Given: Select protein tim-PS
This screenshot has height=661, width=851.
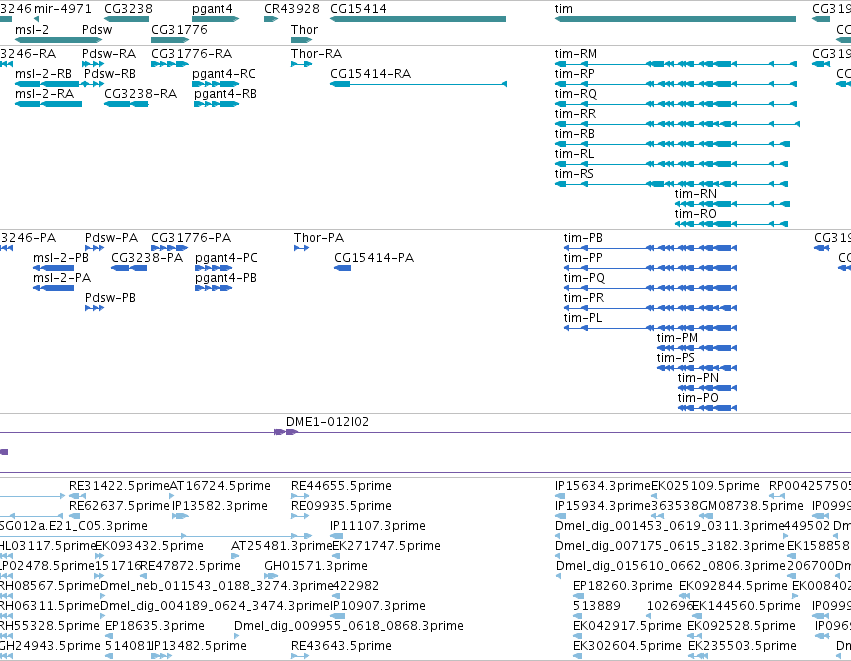Looking at the screenshot, I should [697, 368].
